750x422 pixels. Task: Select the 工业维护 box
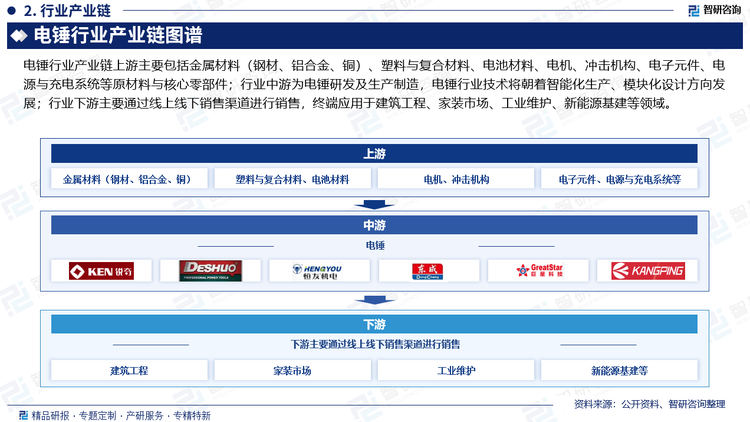(x=456, y=371)
